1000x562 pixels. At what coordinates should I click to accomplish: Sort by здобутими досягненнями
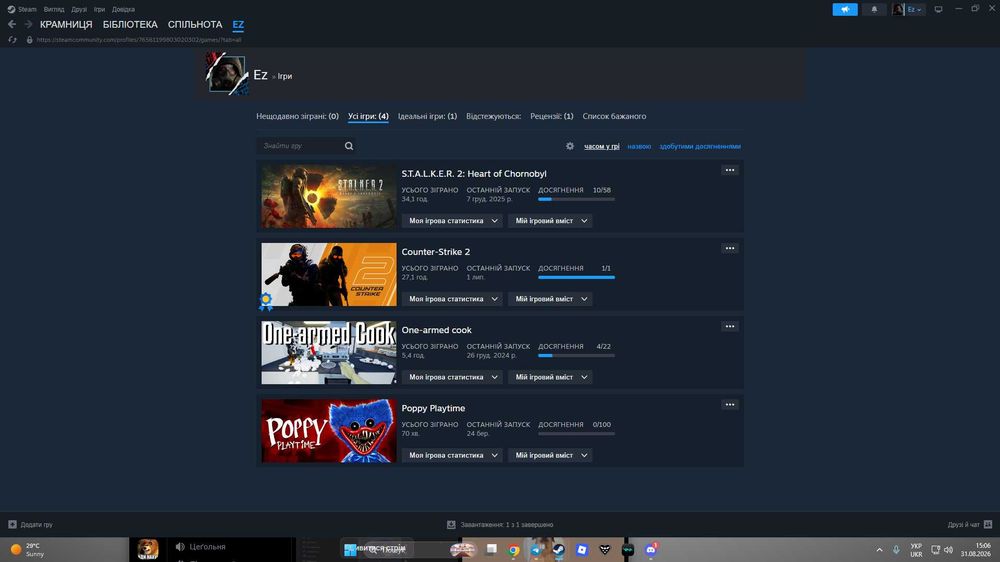(x=700, y=147)
